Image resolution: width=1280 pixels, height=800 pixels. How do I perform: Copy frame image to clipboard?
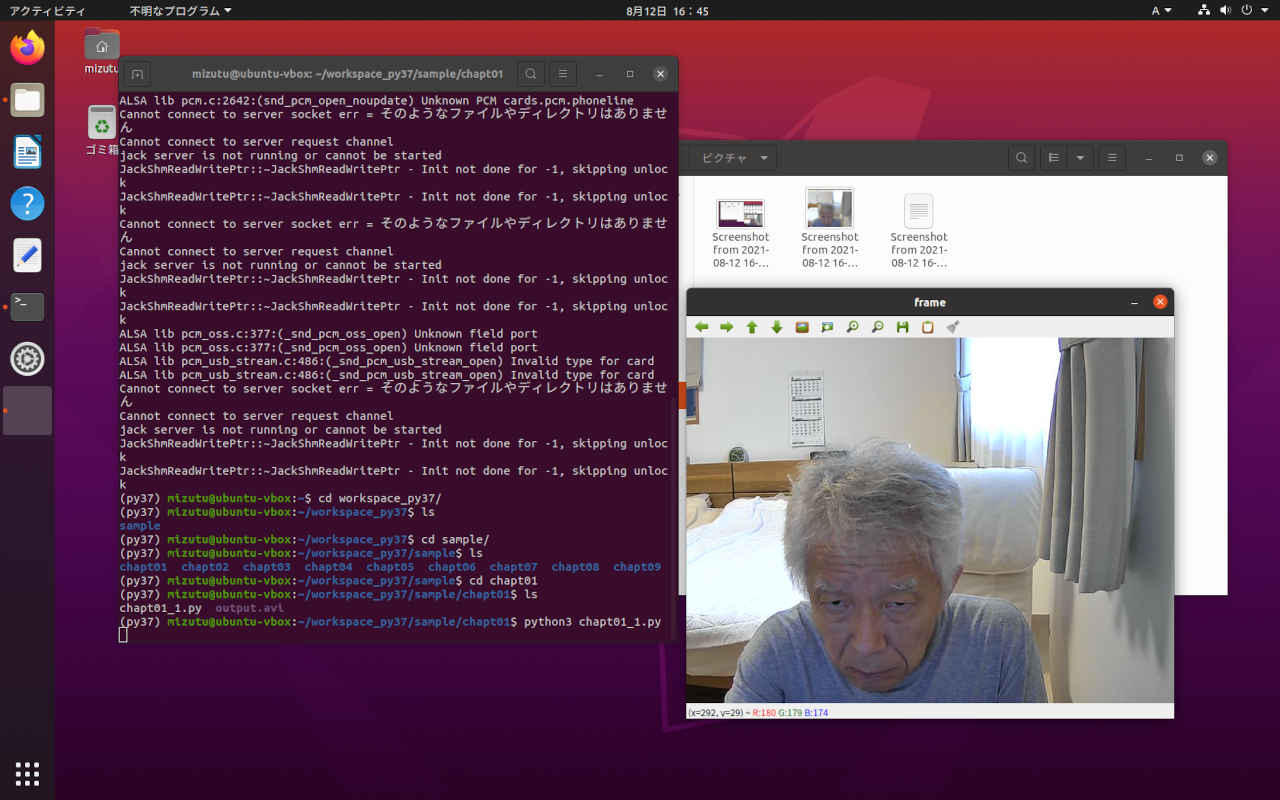[927, 327]
